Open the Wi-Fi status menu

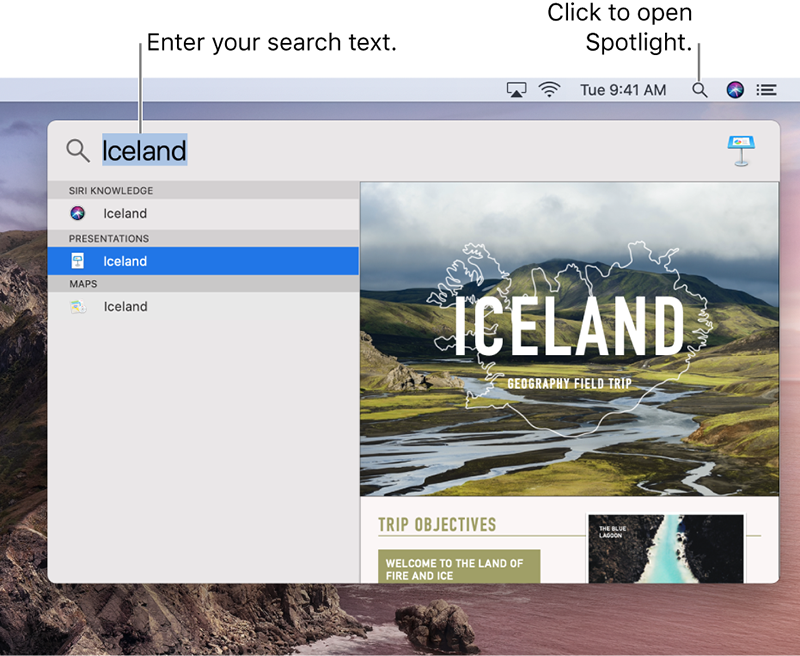pyautogui.click(x=549, y=90)
